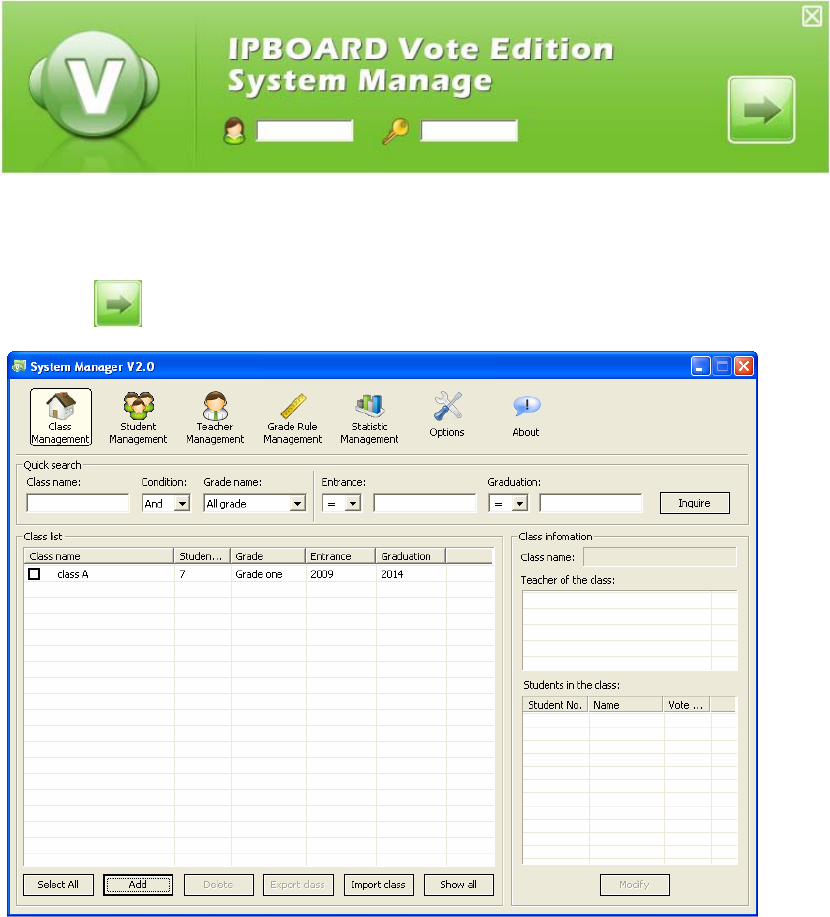Screen dimensions: 830x917
Task: Open Statistic Management section
Action: pyautogui.click(x=369, y=417)
